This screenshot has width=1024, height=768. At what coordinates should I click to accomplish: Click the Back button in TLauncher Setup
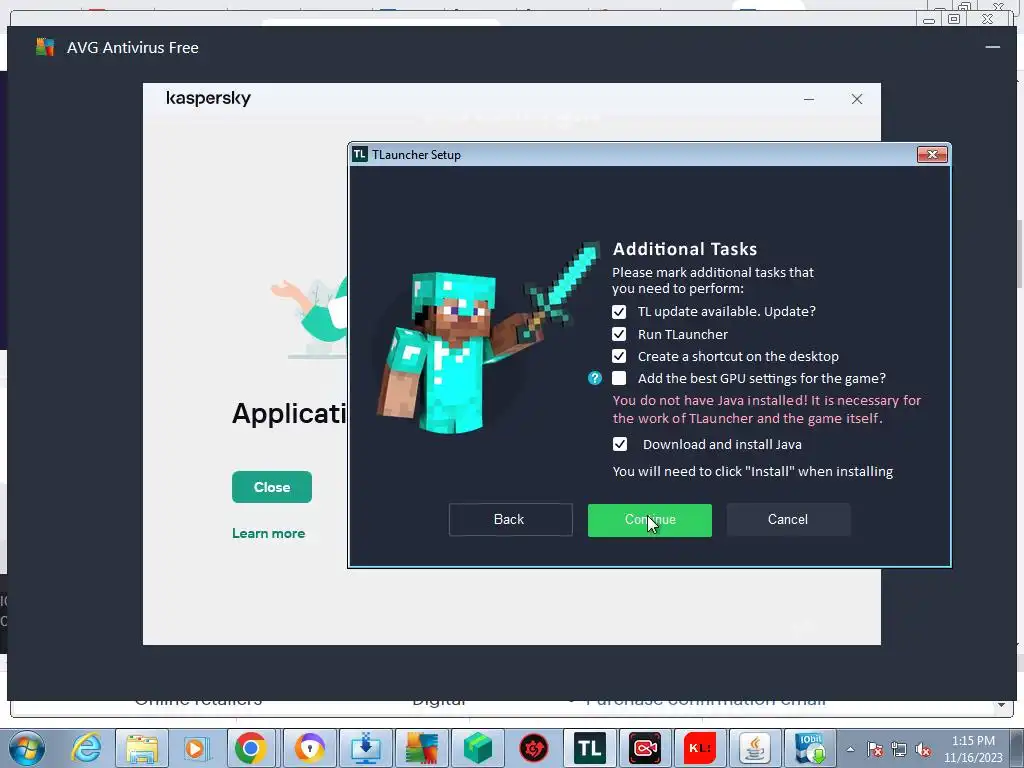tap(510, 520)
